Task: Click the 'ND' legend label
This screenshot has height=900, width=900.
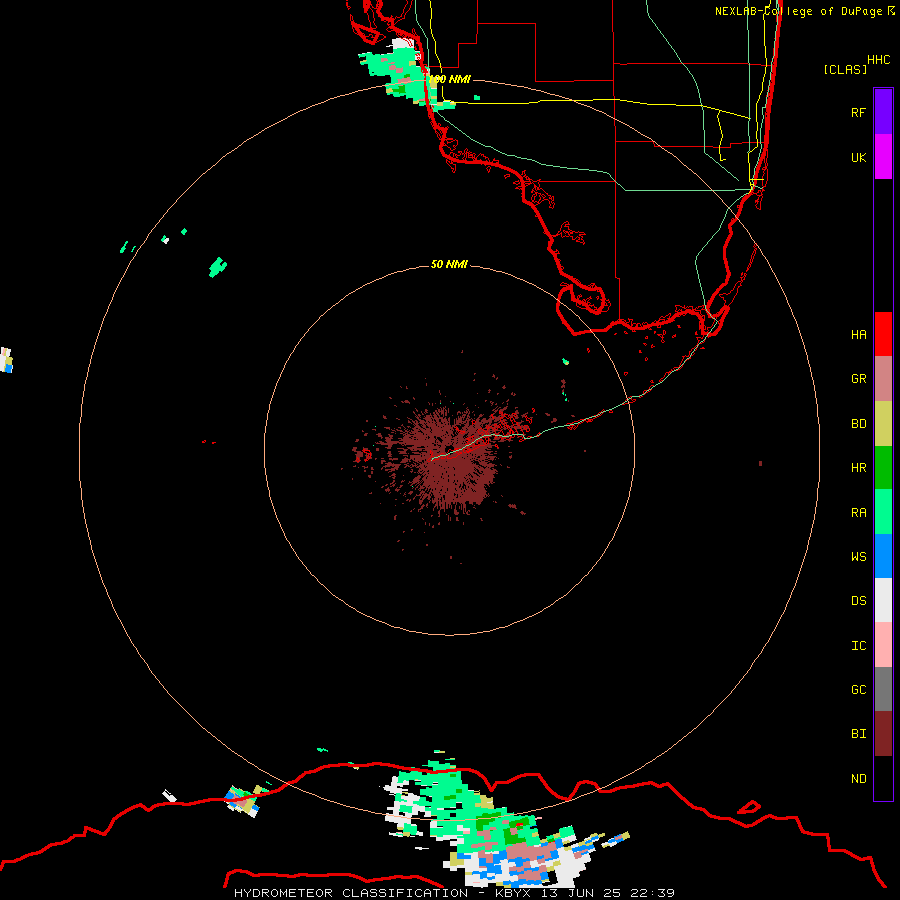Action: [x=859, y=779]
